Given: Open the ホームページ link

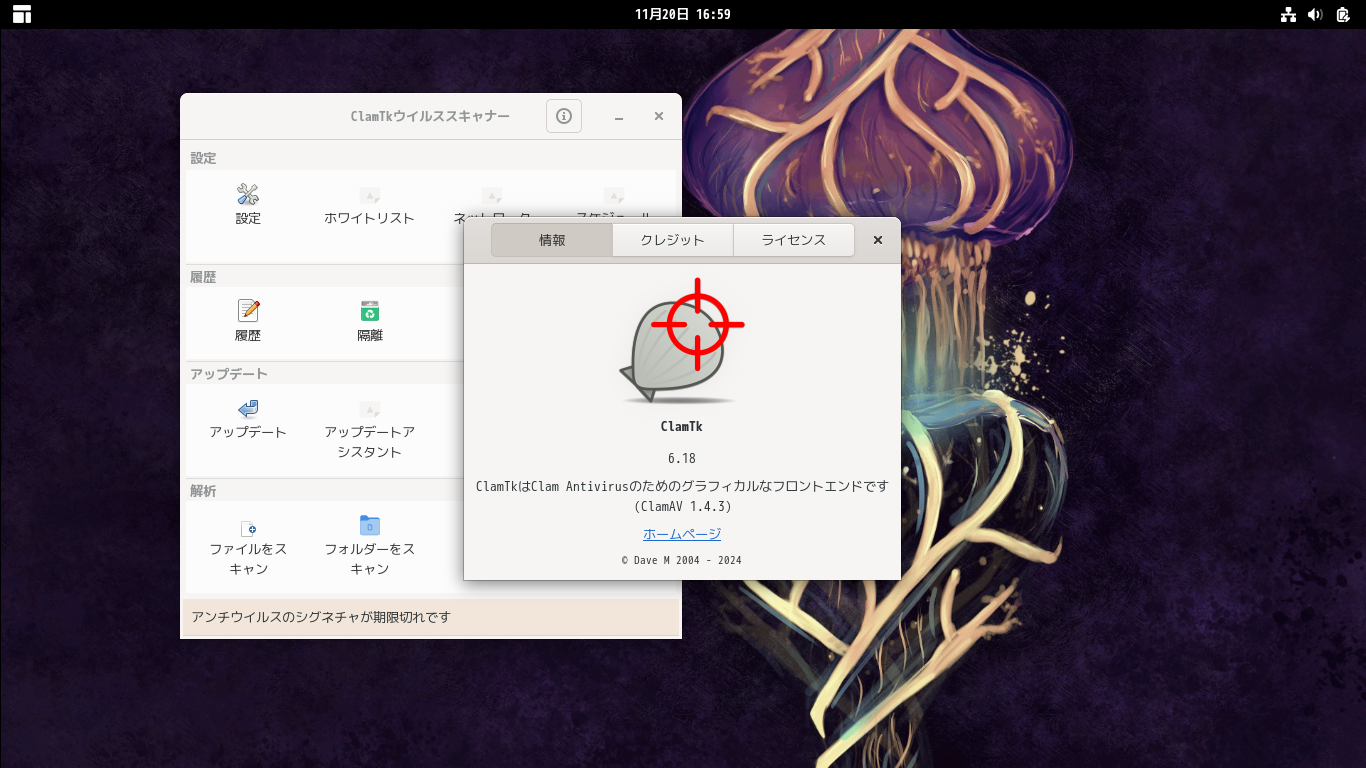Looking at the screenshot, I should (x=682, y=534).
